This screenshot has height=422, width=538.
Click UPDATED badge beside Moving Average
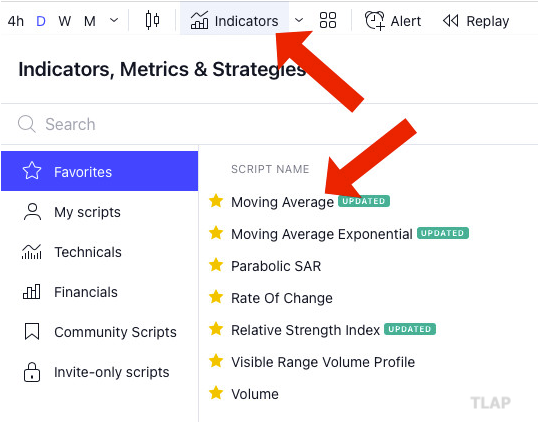tap(364, 201)
